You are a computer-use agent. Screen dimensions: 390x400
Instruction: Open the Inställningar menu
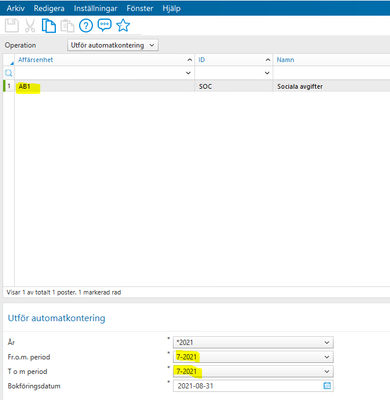point(95,8)
